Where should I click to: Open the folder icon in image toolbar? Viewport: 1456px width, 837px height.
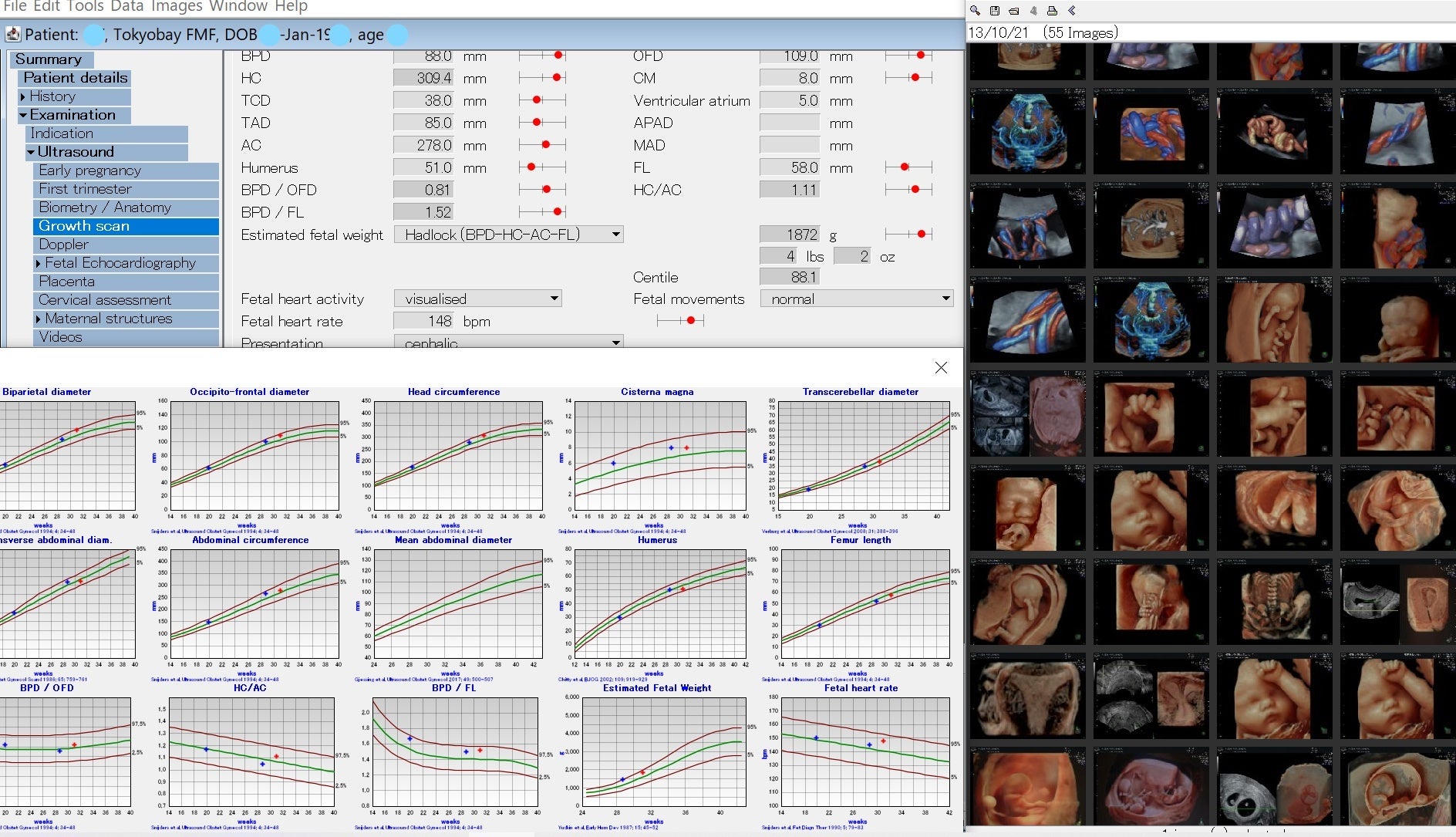coord(1014,11)
